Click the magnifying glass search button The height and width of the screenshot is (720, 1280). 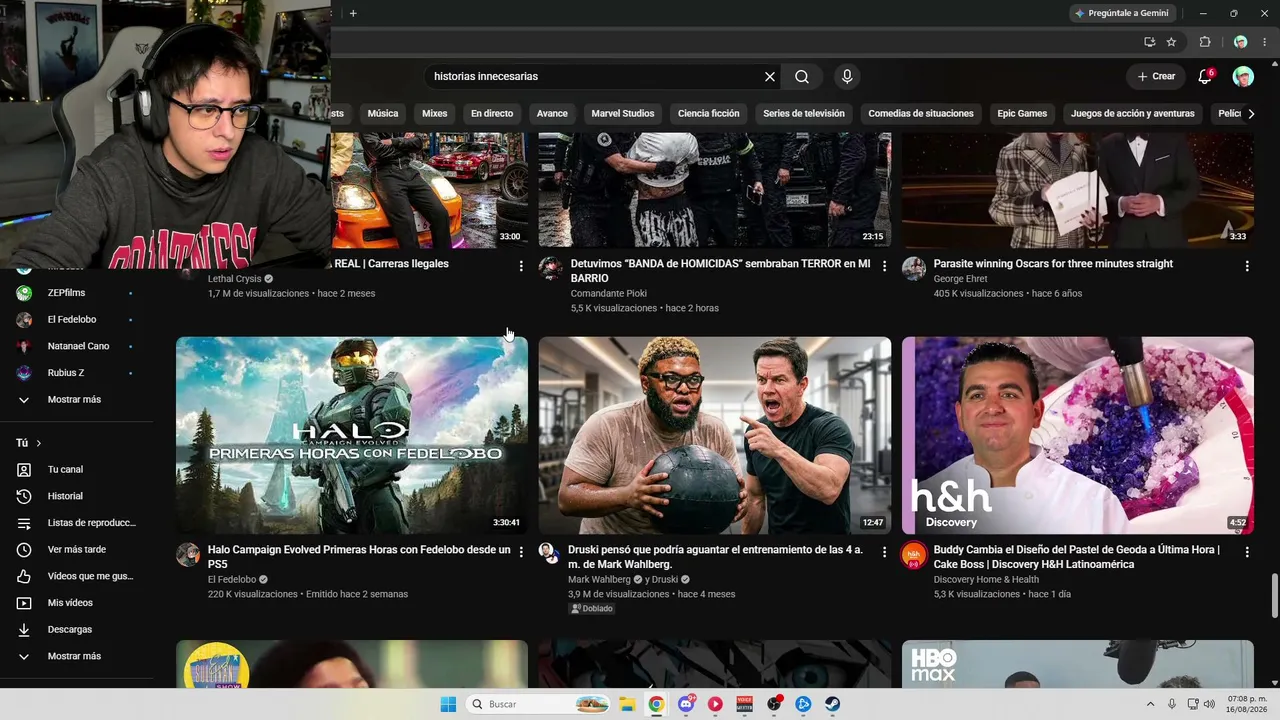pos(802,77)
